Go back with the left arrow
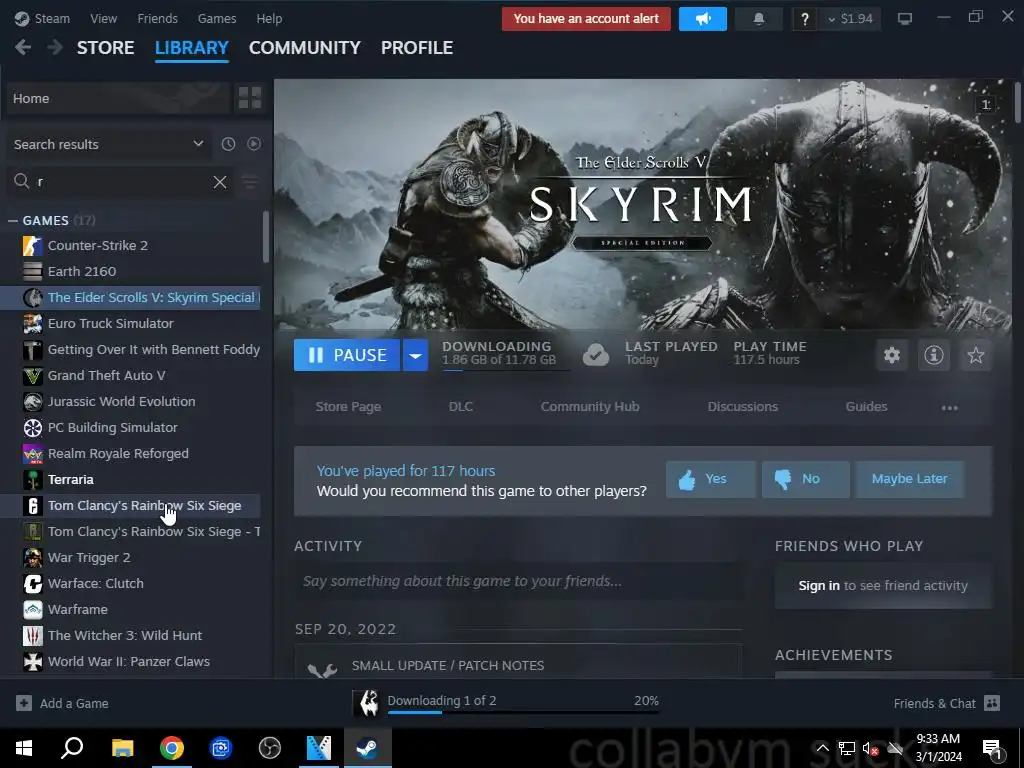The height and width of the screenshot is (768, 1024). 23,48
